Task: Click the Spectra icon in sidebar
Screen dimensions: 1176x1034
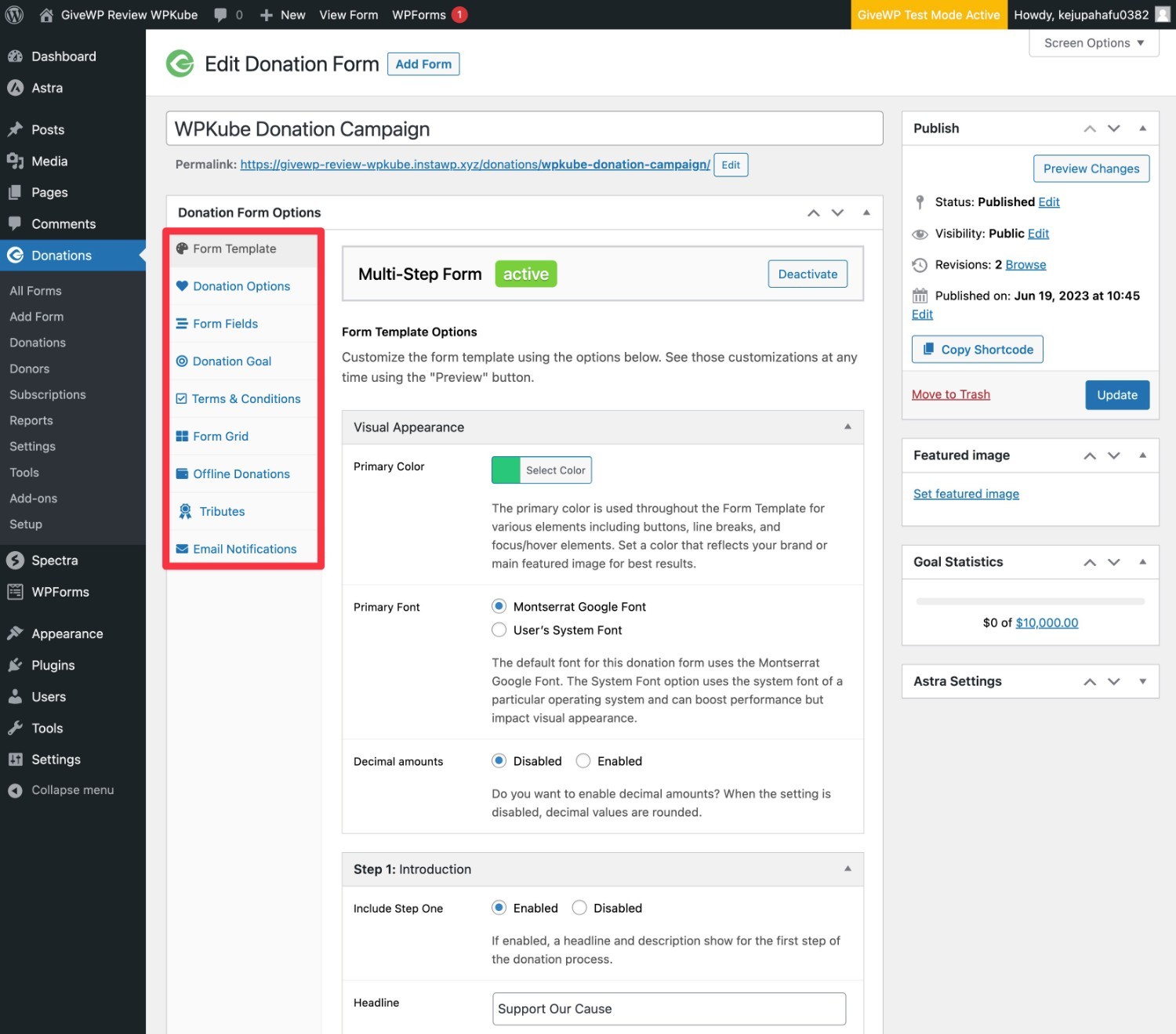Action: click(x=15, y=561)
